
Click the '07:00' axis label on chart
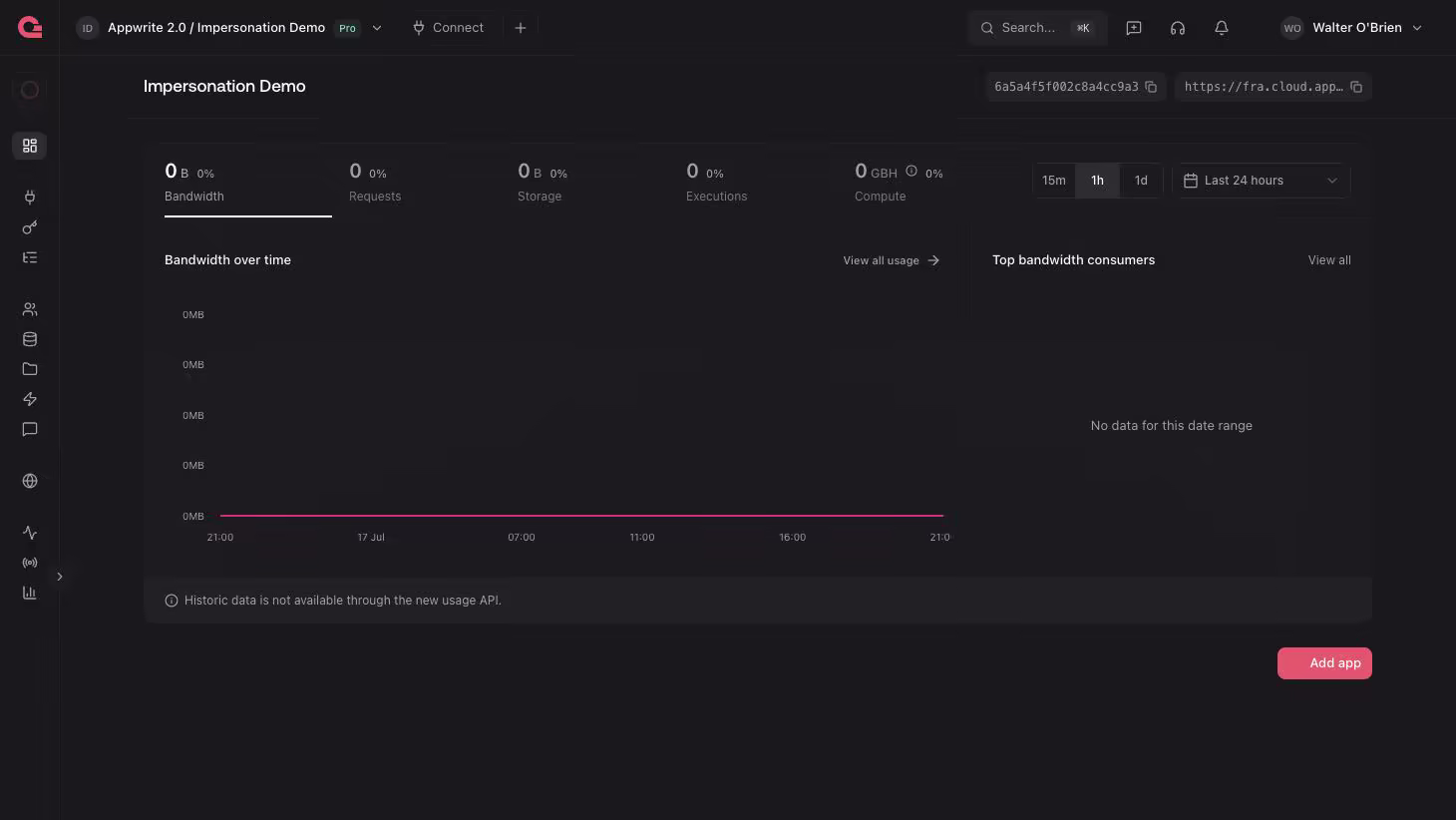click(x=522, y=538)
